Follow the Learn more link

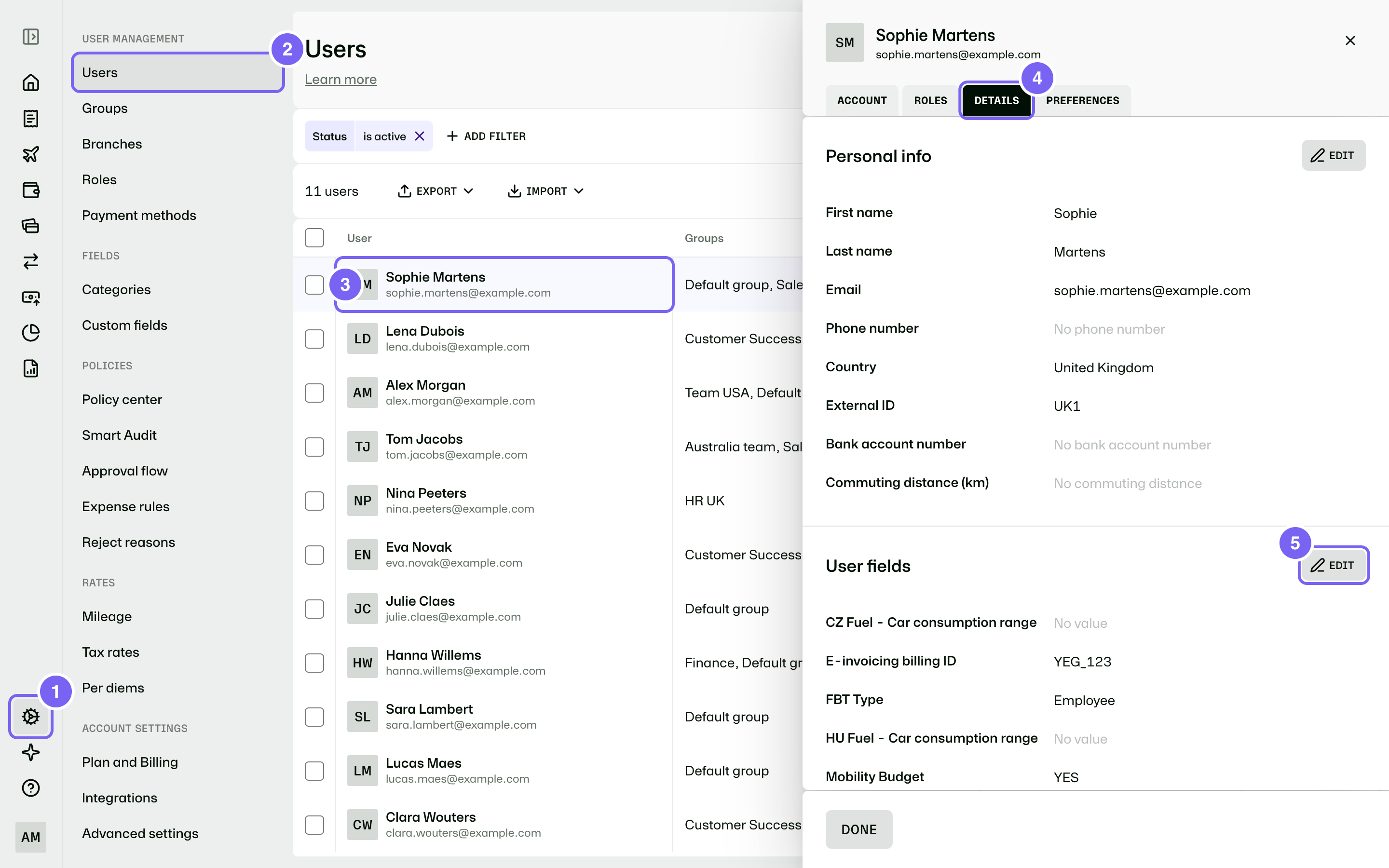pos(340,79)
